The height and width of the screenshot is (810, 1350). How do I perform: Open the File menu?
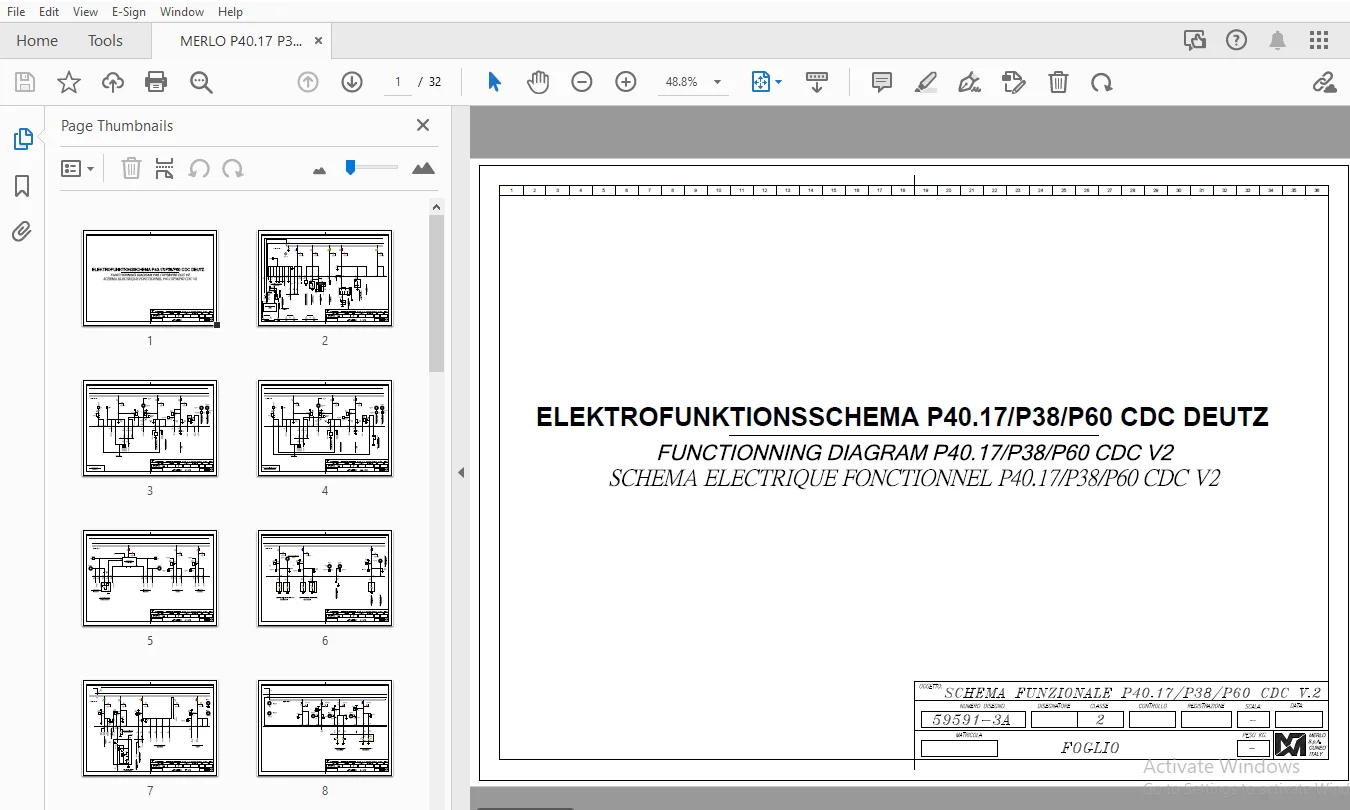(16, 12)
